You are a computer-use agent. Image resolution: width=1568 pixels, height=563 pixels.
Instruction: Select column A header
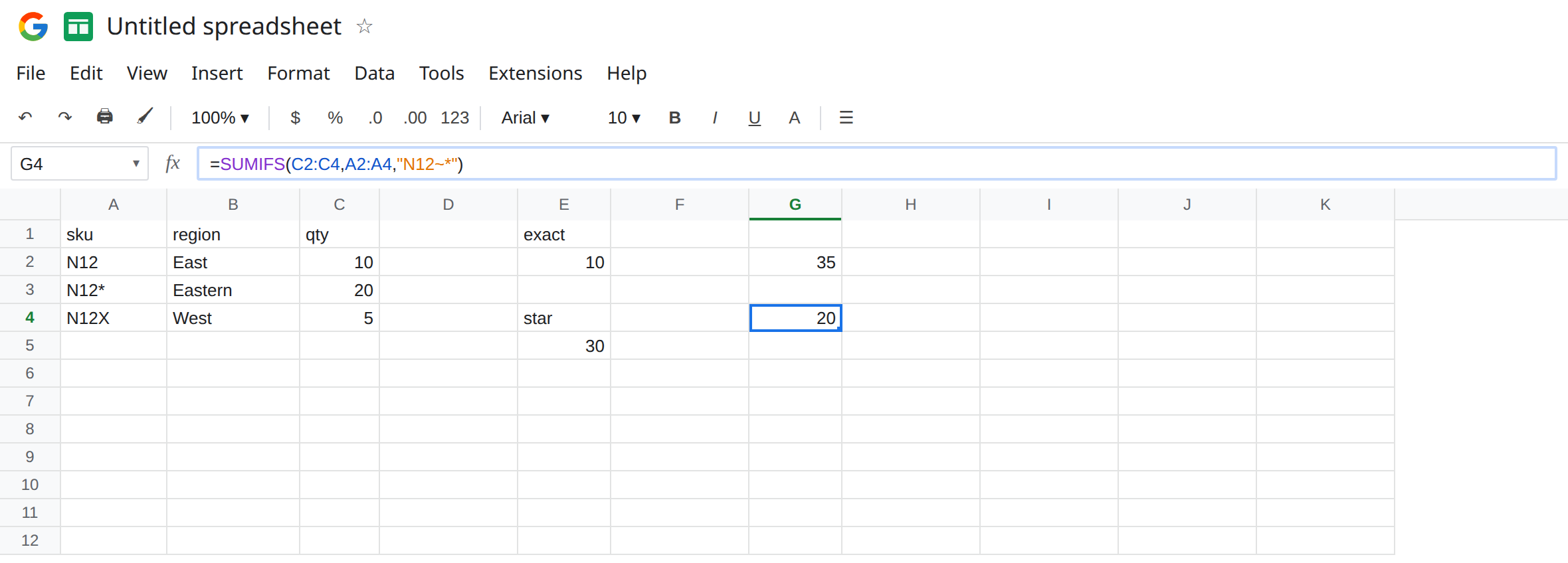click(114, 204)
